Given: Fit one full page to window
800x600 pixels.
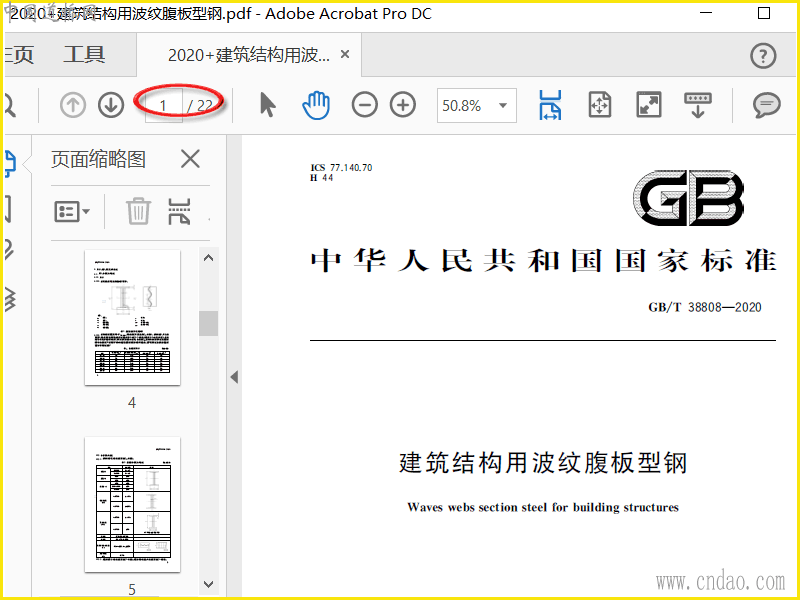Looking at the screenshot, I should pyautogui.click(x=599, y=105).
